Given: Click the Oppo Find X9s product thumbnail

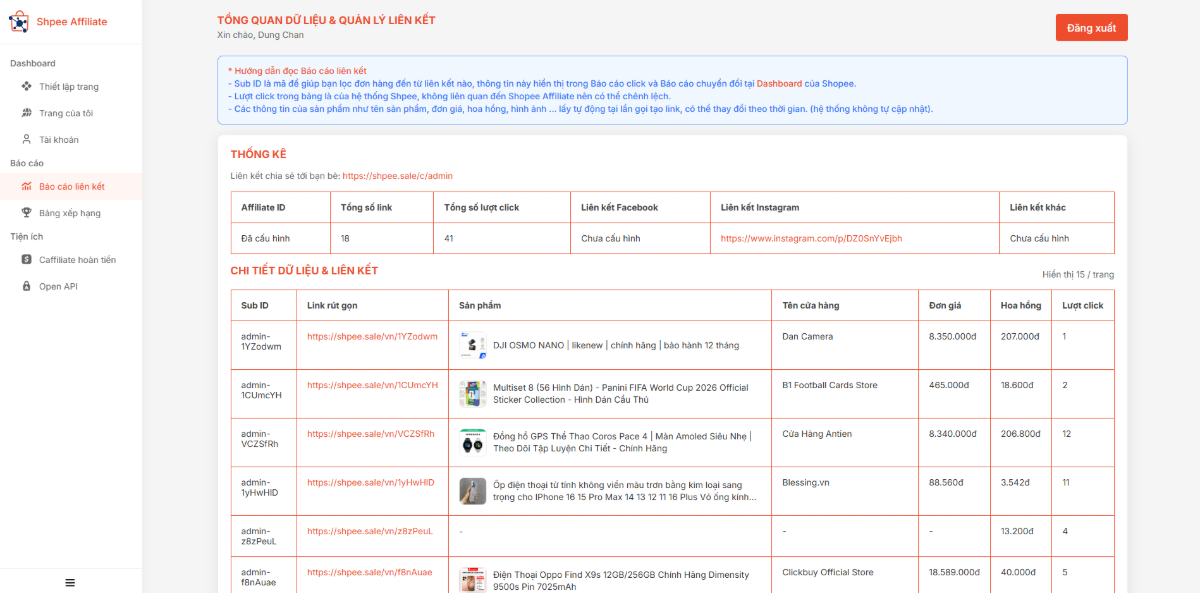Looking at the screenshot, I should [473, 581].
